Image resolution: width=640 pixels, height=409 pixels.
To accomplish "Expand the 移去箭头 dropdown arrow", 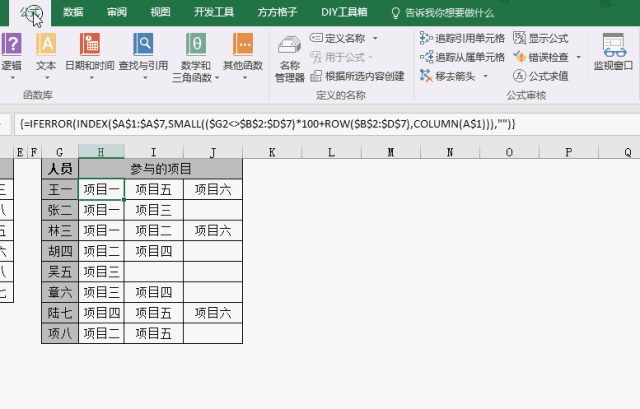I will click(487, 76).
